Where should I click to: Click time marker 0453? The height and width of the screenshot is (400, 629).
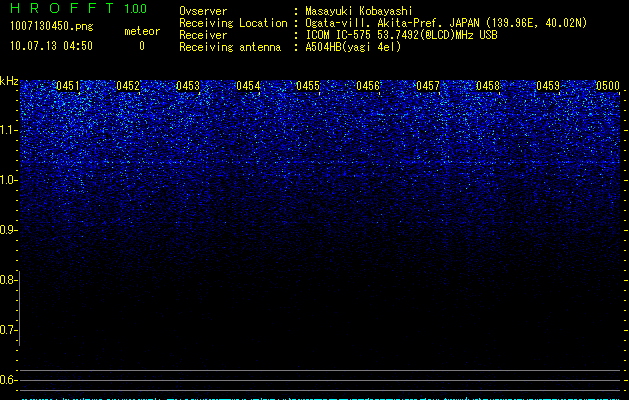(188, 86)
